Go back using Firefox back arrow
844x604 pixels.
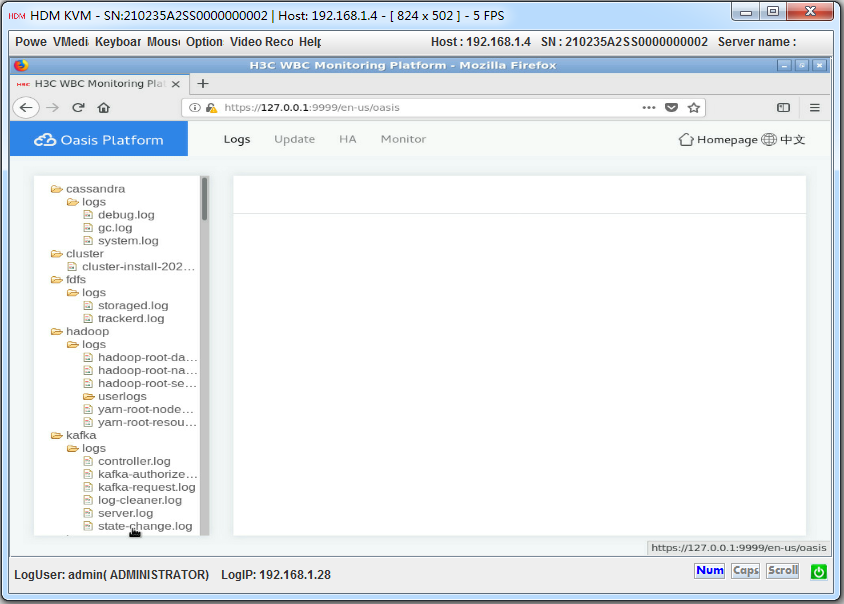pyautogui.click(x=26, y=108)
